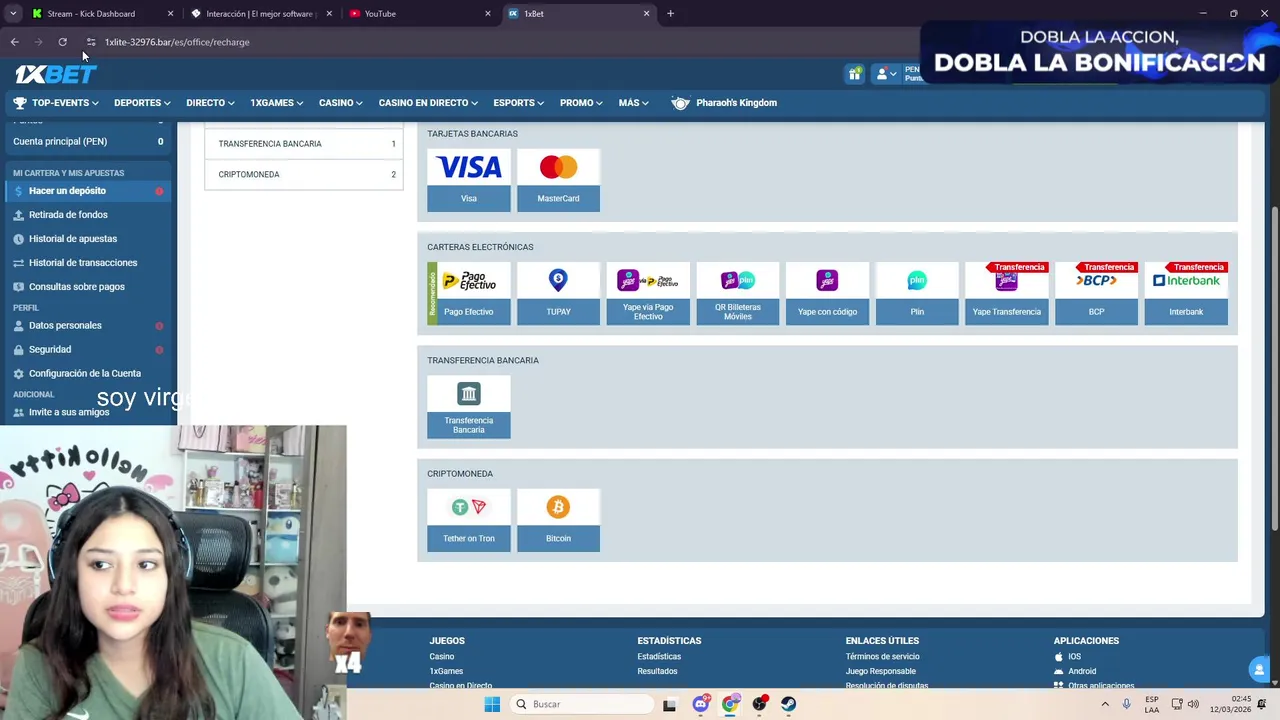This screenshot has width=1280, height=720.
Task: Open Discord from the taskbar
Action: click(x=700, y=704)
